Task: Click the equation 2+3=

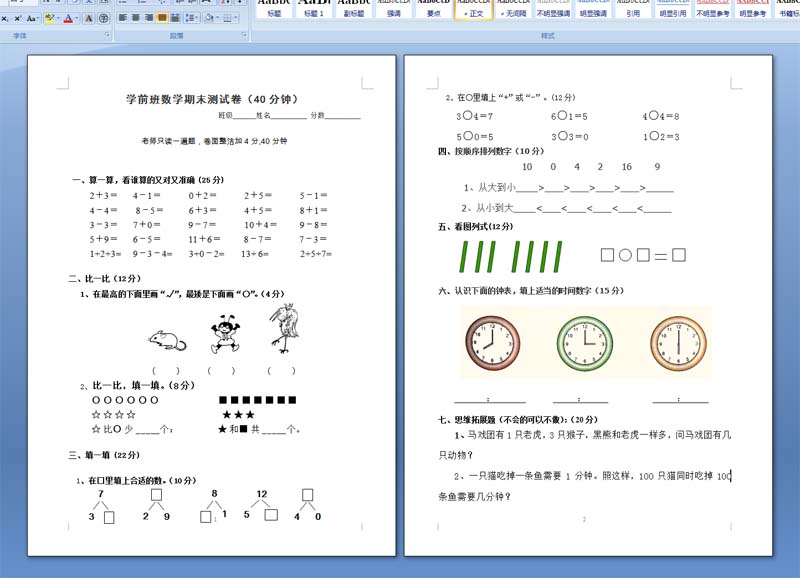Action: (x=103, y=195)
